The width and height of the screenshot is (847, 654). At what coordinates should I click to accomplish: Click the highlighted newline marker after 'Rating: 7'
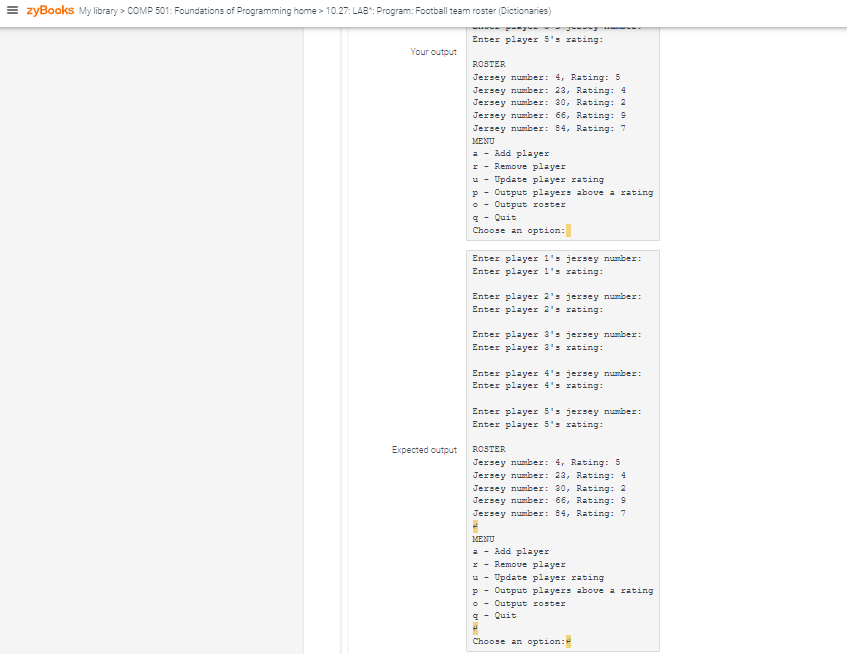coord(474,525)
